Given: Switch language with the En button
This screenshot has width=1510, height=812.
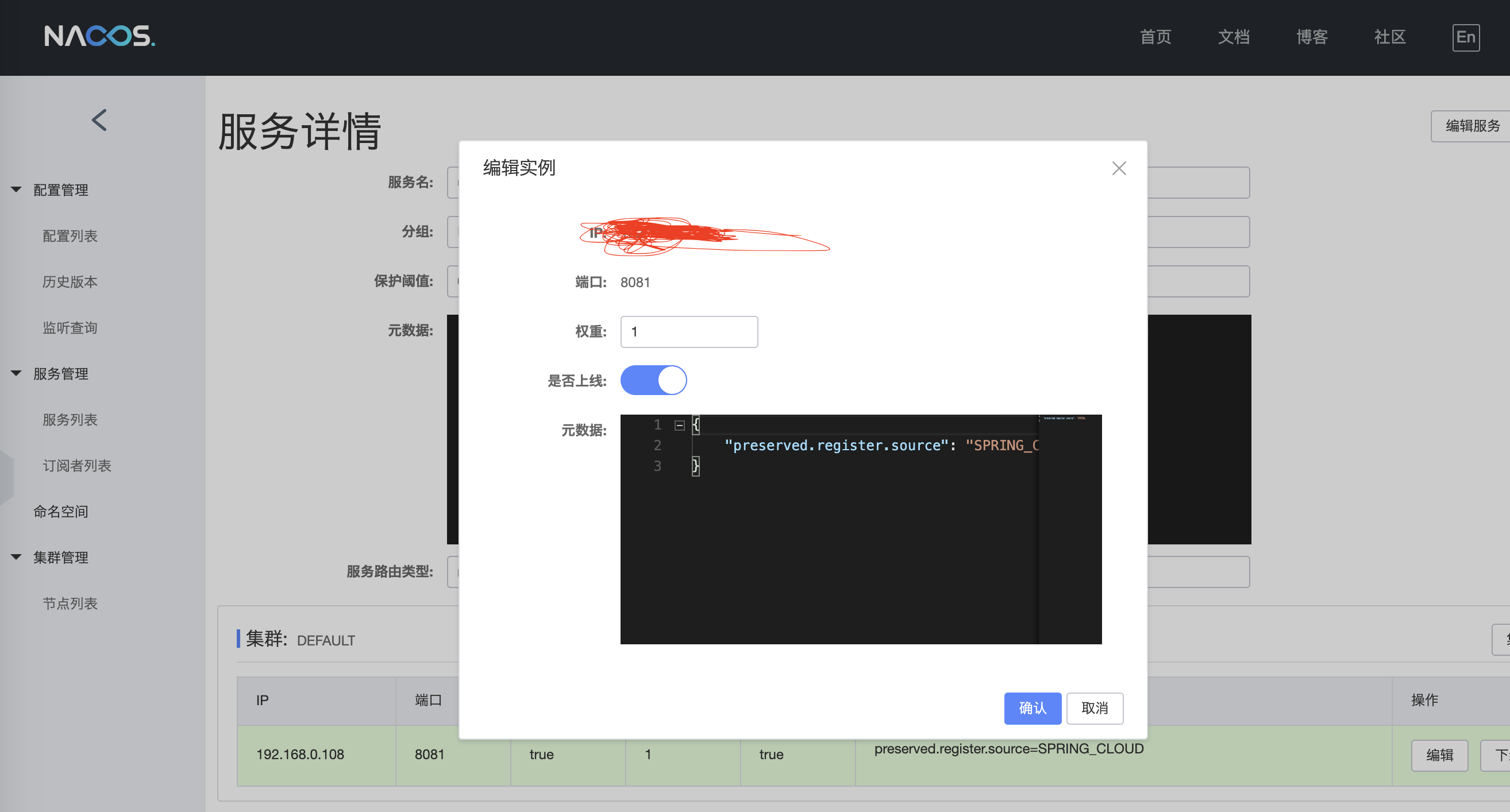Looking at the screenshot, I should 1465,37.
